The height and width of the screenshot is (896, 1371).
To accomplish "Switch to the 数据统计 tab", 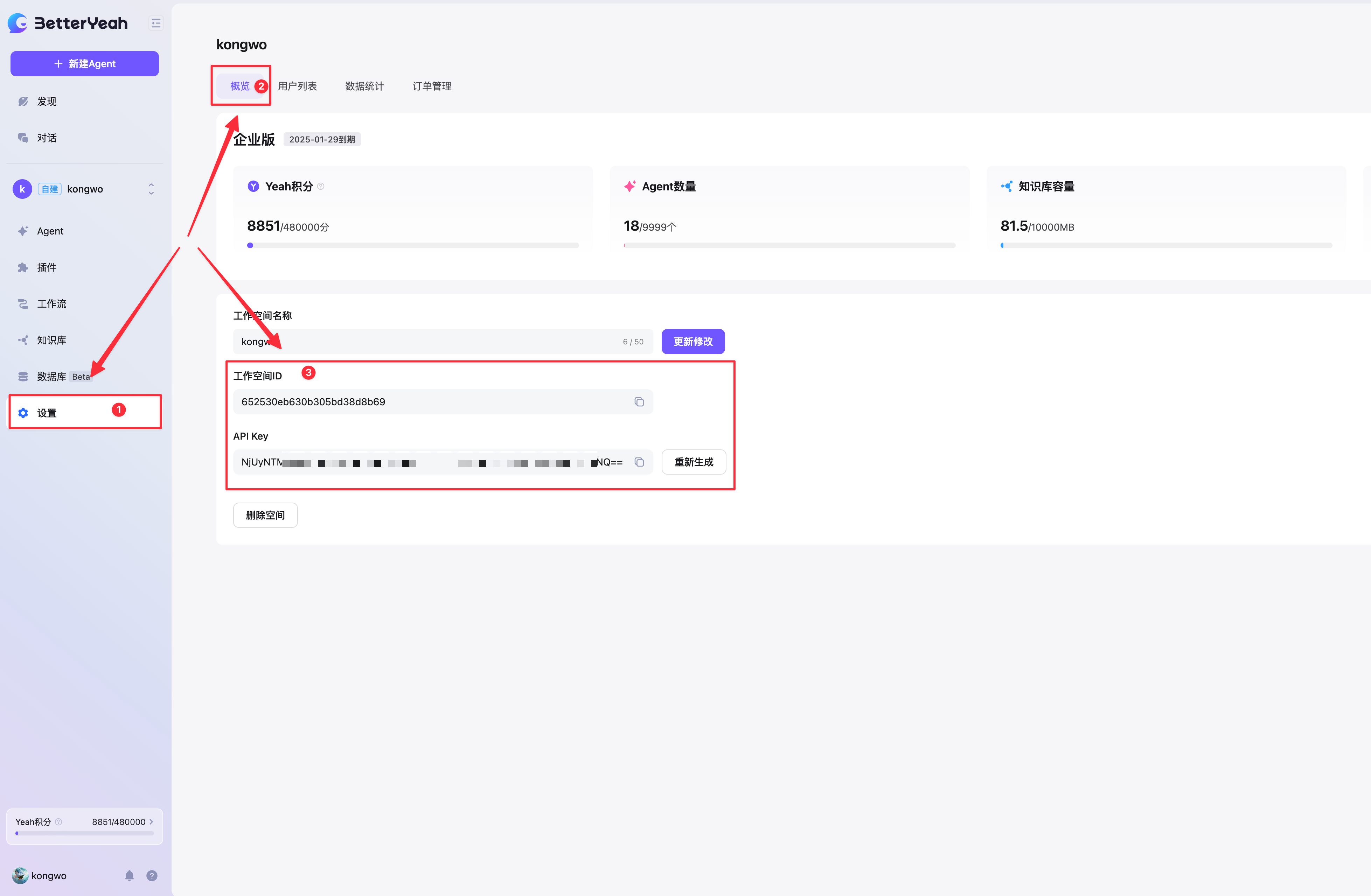I will [365, 86].
